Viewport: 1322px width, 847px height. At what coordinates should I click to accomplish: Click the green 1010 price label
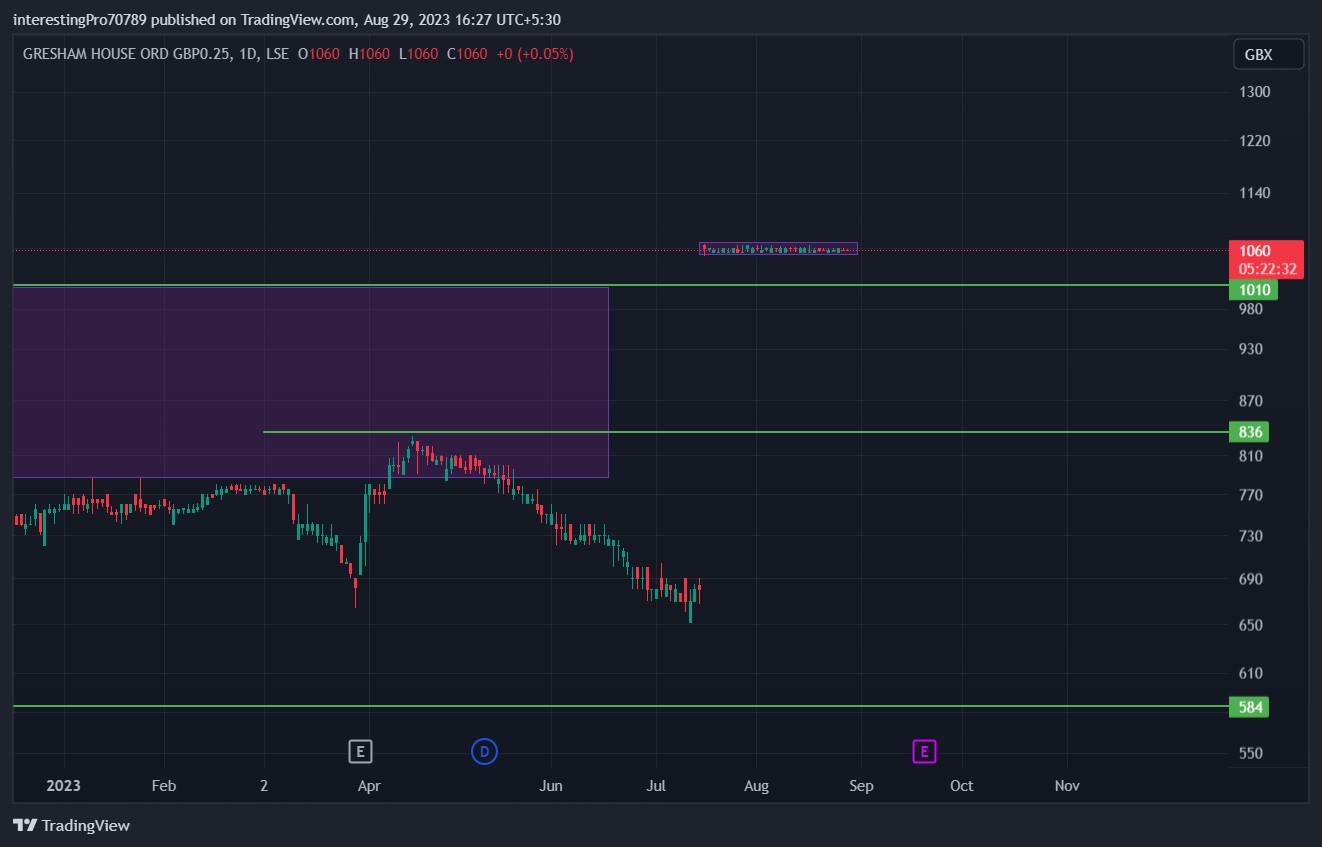[x=1254, y=290]
